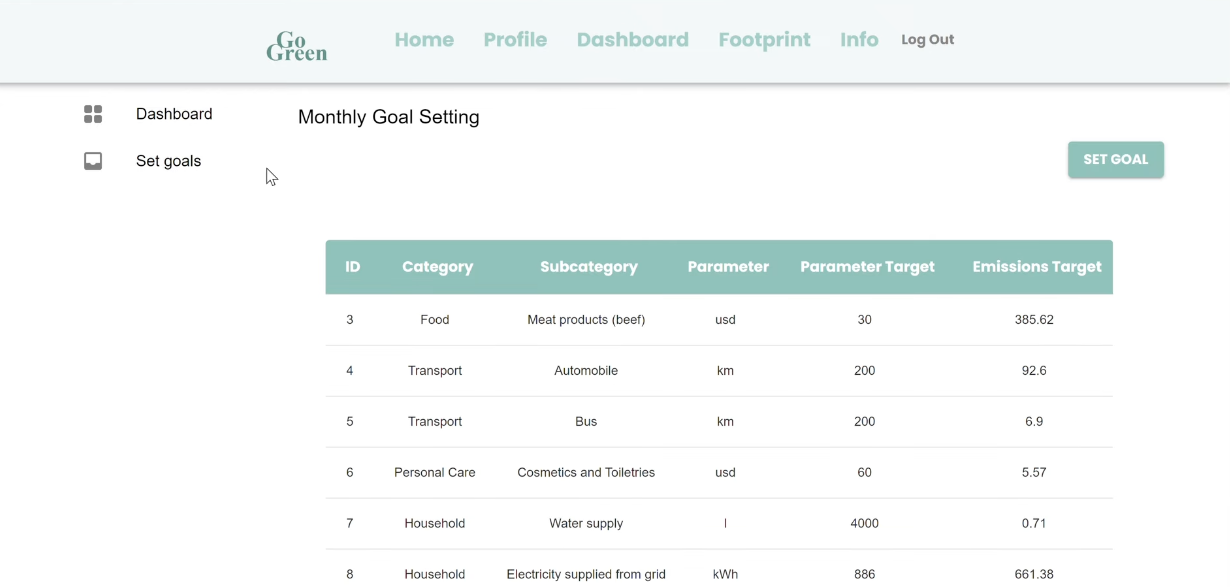Click the Parameter Target column header

click(867, 267)
